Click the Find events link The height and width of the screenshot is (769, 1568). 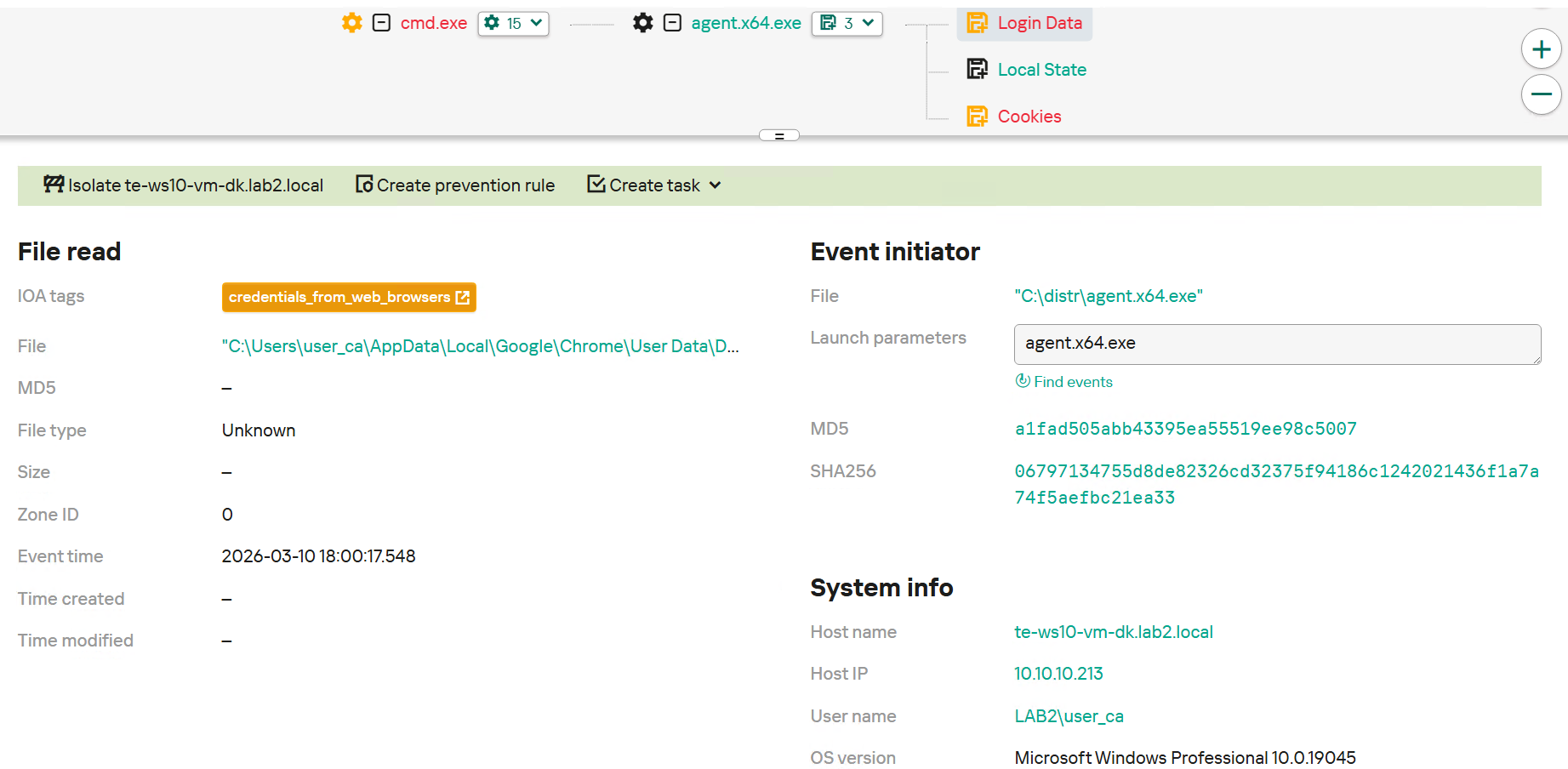pyautogui.click(x=1072, y=382)
